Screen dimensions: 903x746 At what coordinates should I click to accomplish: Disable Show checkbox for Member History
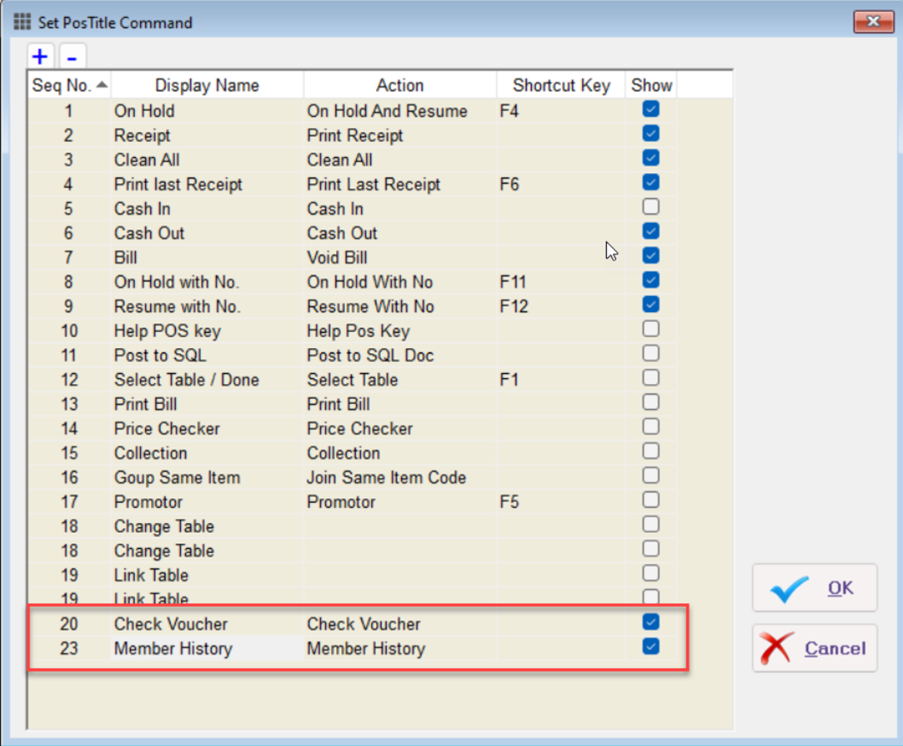(651, 647)
